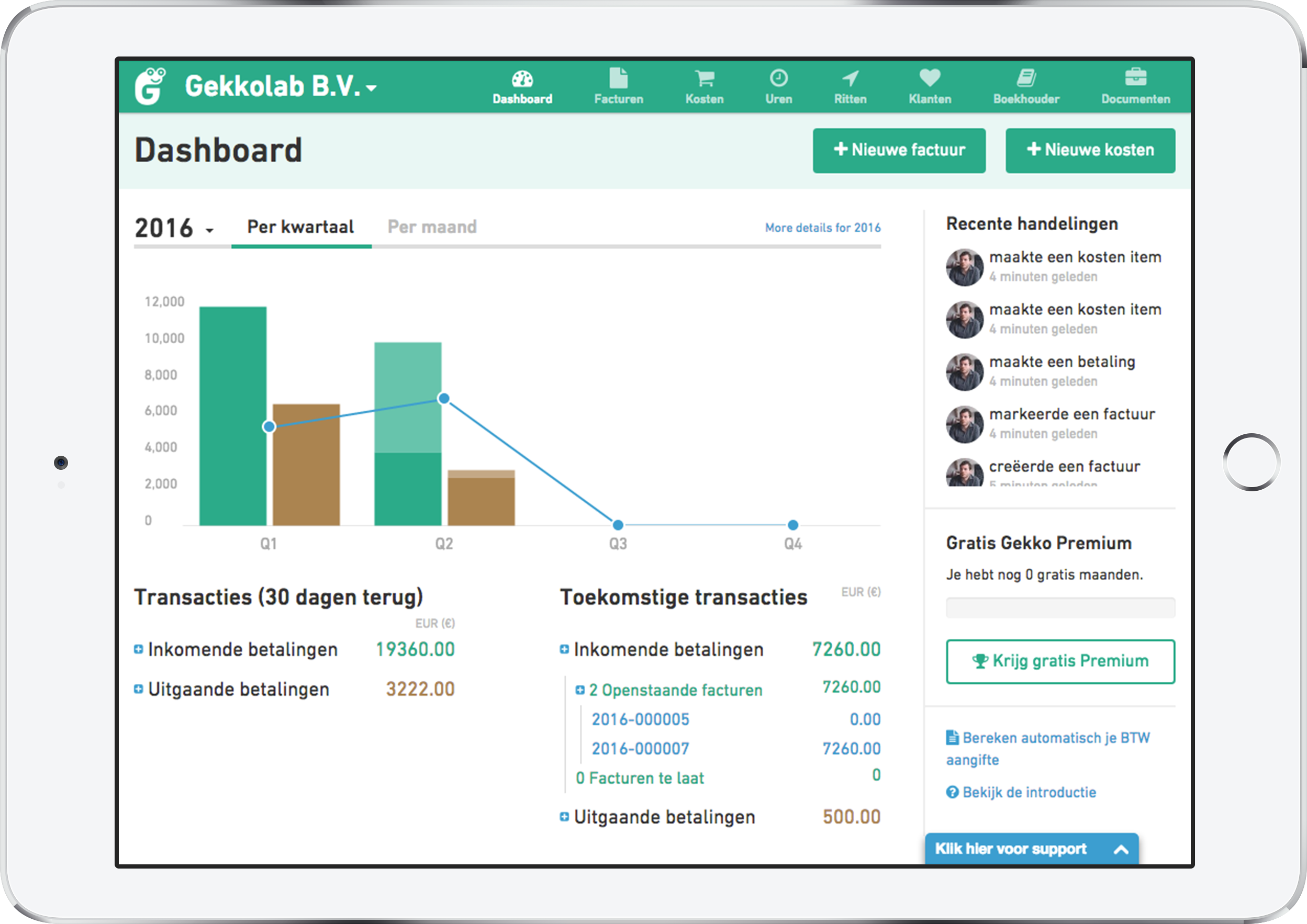Click the Gekko lizard logo icon

(x=150, y=86)
